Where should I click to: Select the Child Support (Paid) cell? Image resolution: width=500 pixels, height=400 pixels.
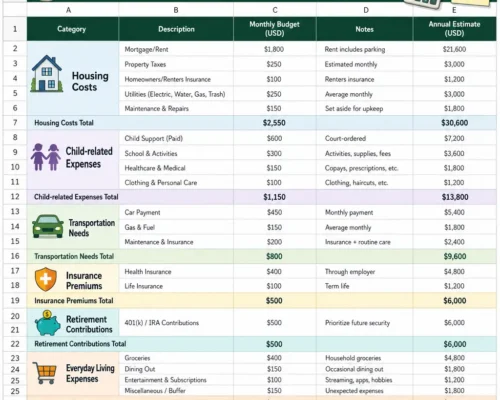pos(176,138)
